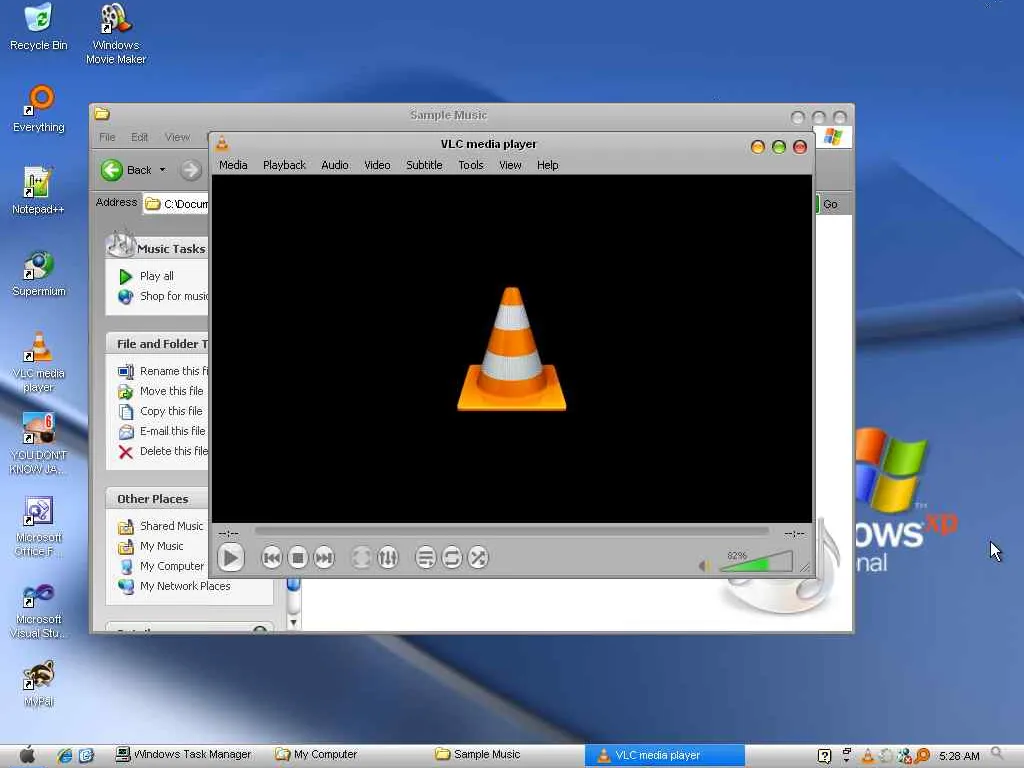This screenshot has width=1024, height=768.
Task: Open MyPal desktop shortcut
Action: (x=39, y=684)
